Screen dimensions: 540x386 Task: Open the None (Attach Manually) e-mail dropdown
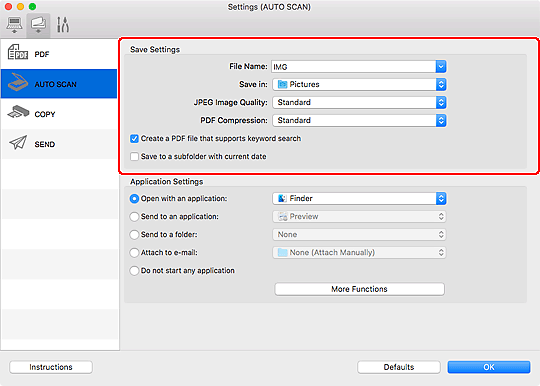(359, 252)
